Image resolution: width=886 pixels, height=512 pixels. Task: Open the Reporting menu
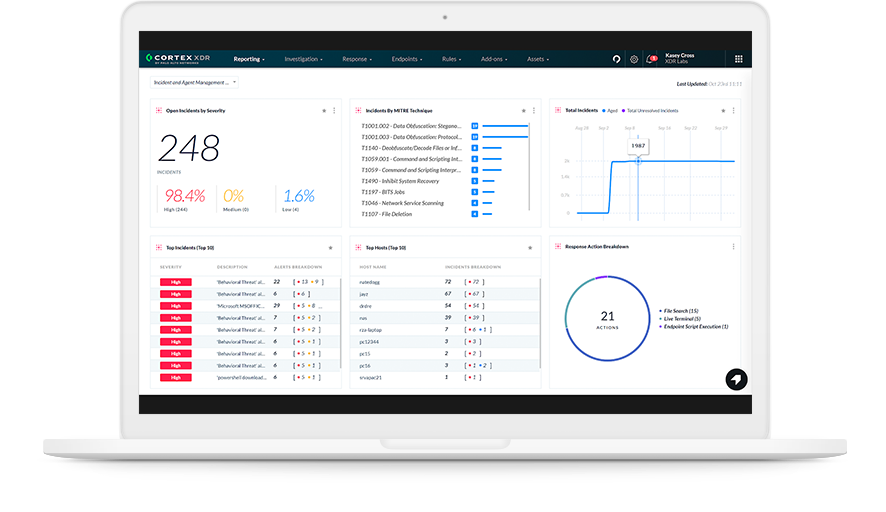click(x=249, y=59)
